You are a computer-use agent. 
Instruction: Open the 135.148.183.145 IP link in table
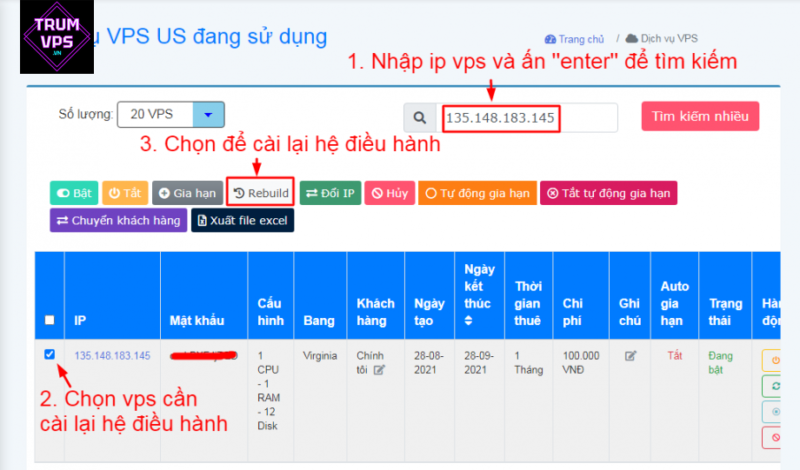(x=112, y=355)
